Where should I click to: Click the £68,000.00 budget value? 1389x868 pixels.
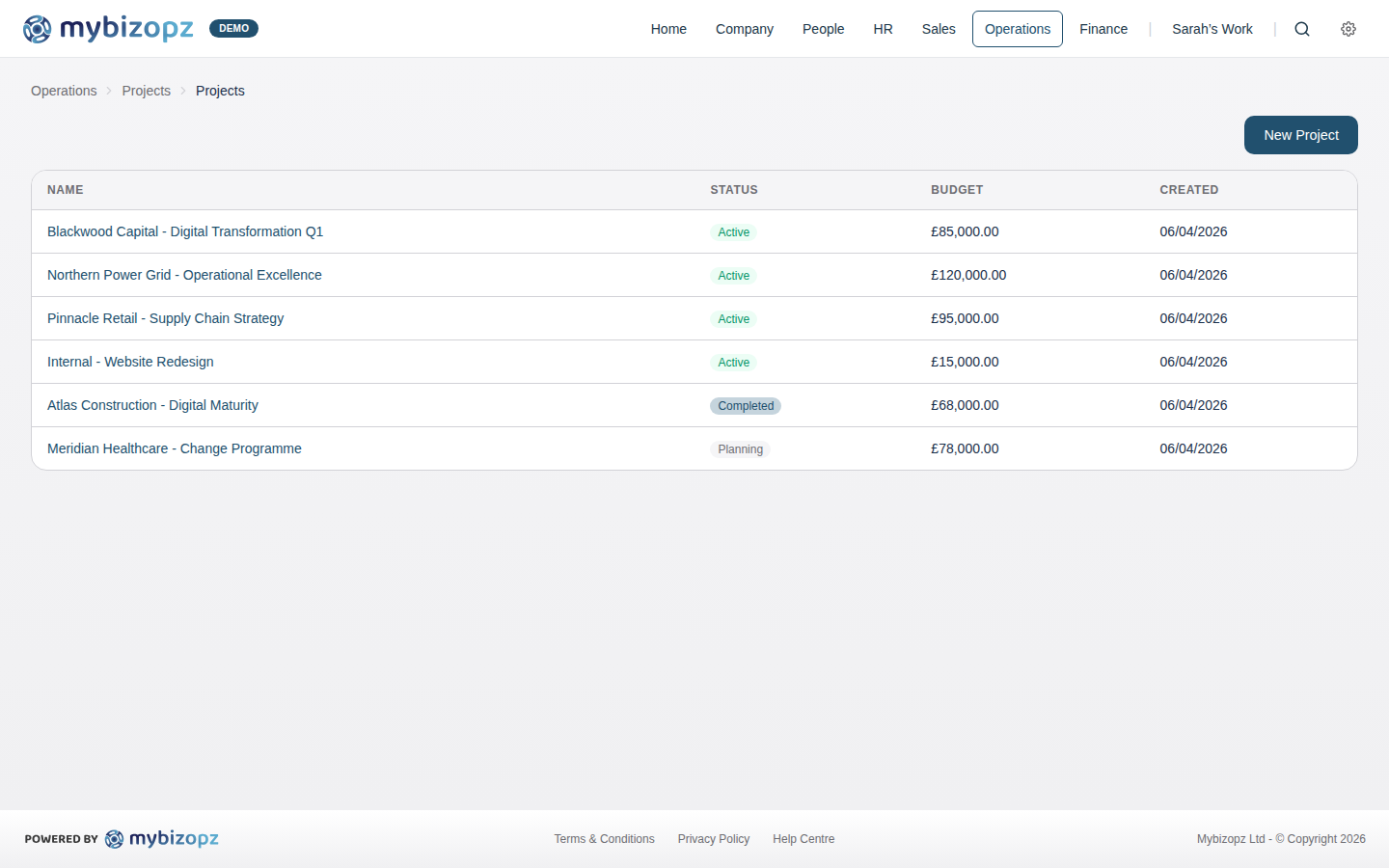click(x=965, y=405)
